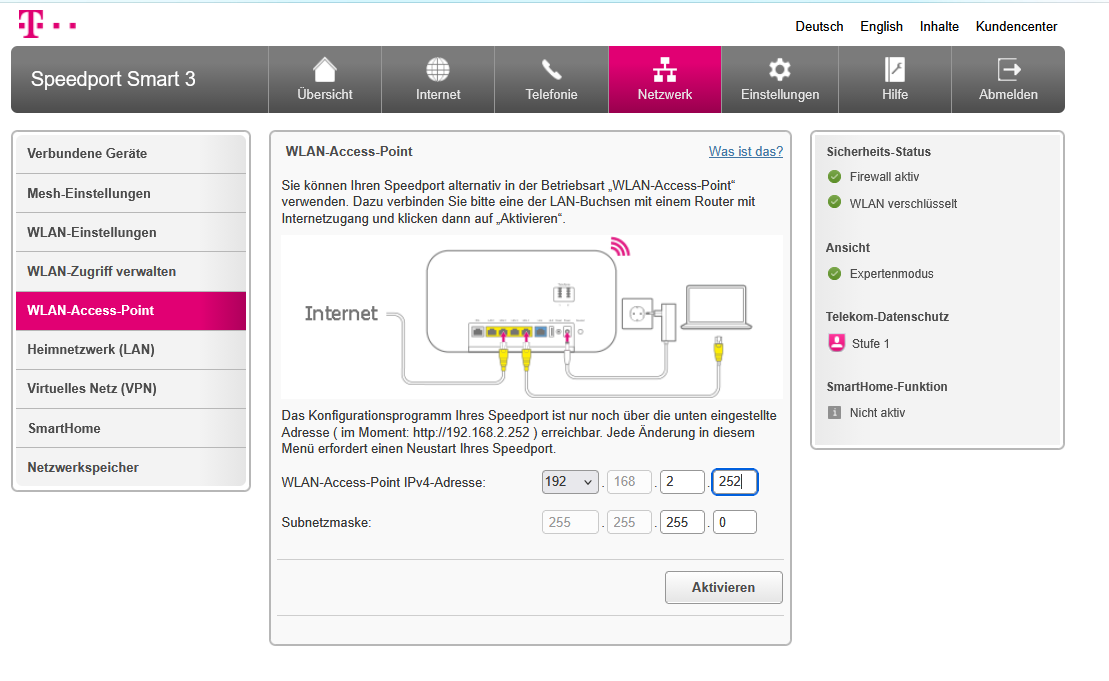
Task: Click the fourth IPv4 octet field showing 252
Action: tap(735, 482)
